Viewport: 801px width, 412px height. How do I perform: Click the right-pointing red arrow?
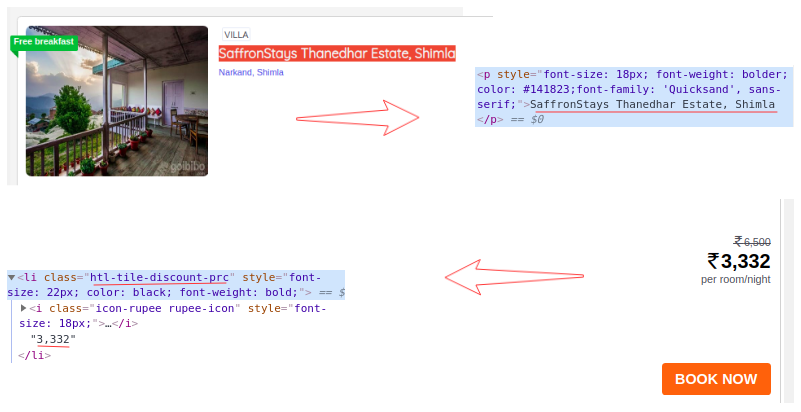click(358, 116)
